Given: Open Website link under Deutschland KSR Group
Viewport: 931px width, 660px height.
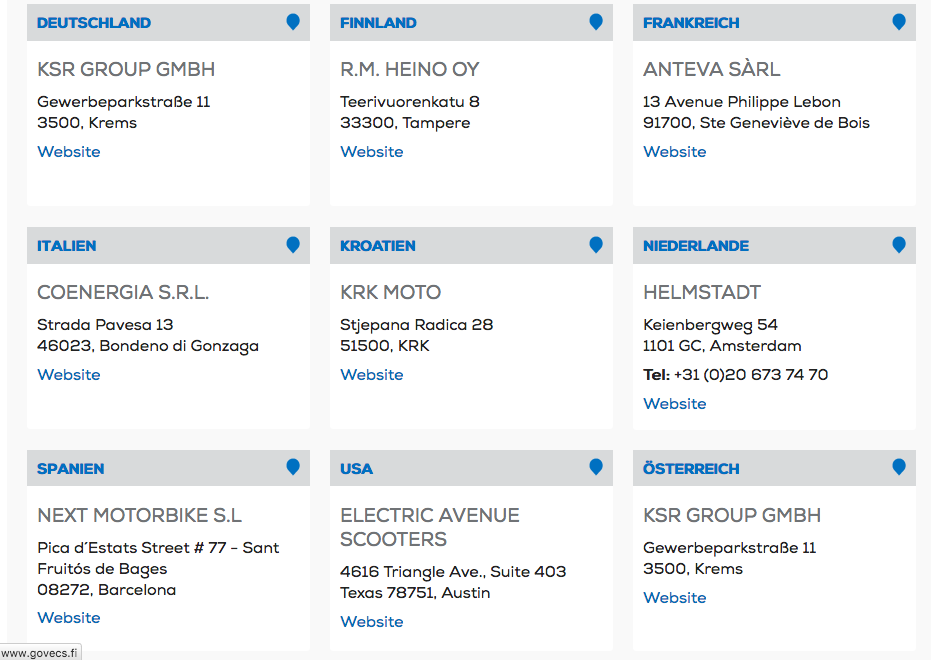Looking at the screenshot, I should click(69, 152).
